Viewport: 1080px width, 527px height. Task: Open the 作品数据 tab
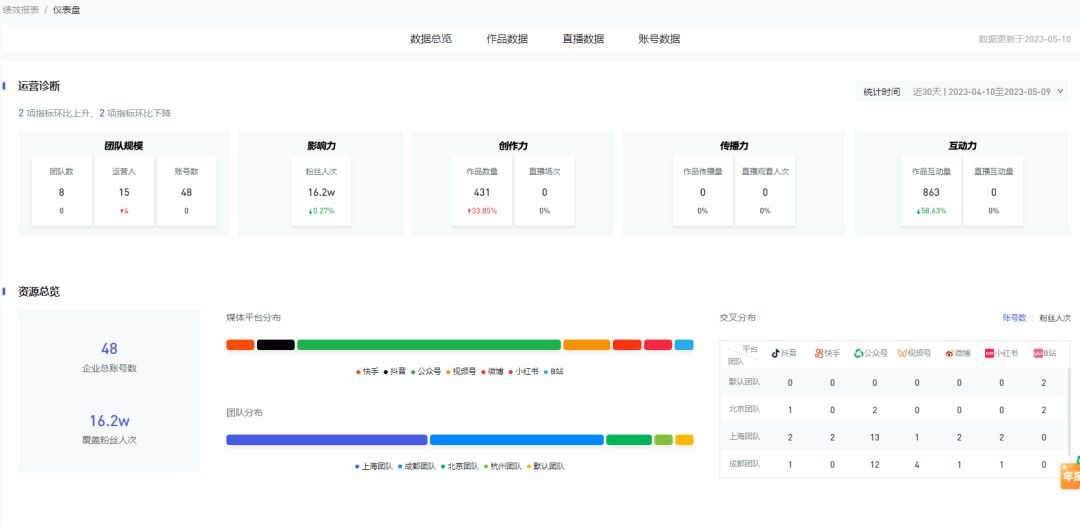507,39
